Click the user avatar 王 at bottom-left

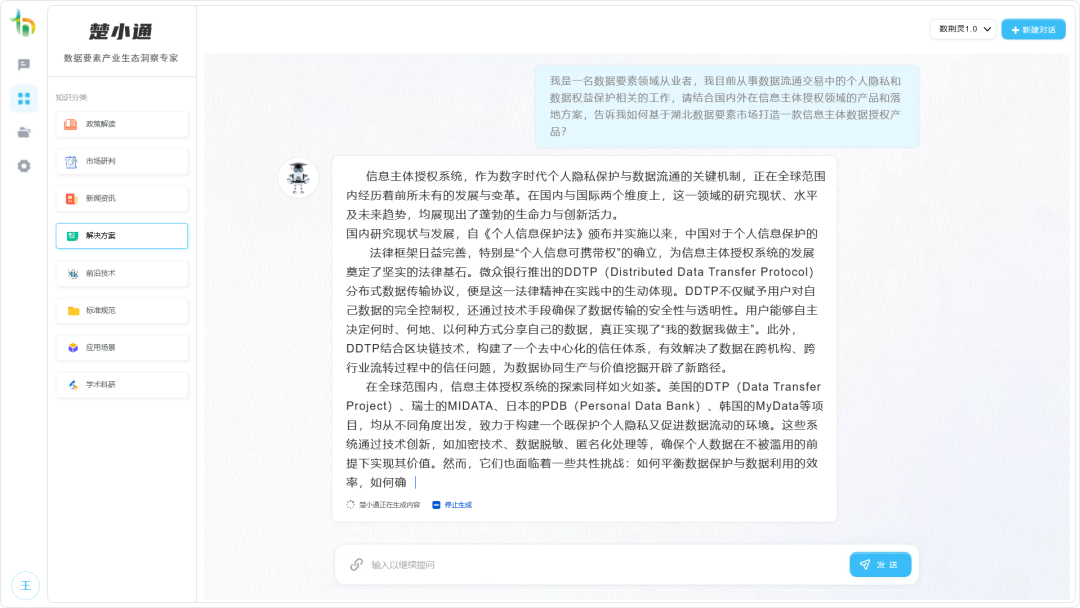coord(25,585)
